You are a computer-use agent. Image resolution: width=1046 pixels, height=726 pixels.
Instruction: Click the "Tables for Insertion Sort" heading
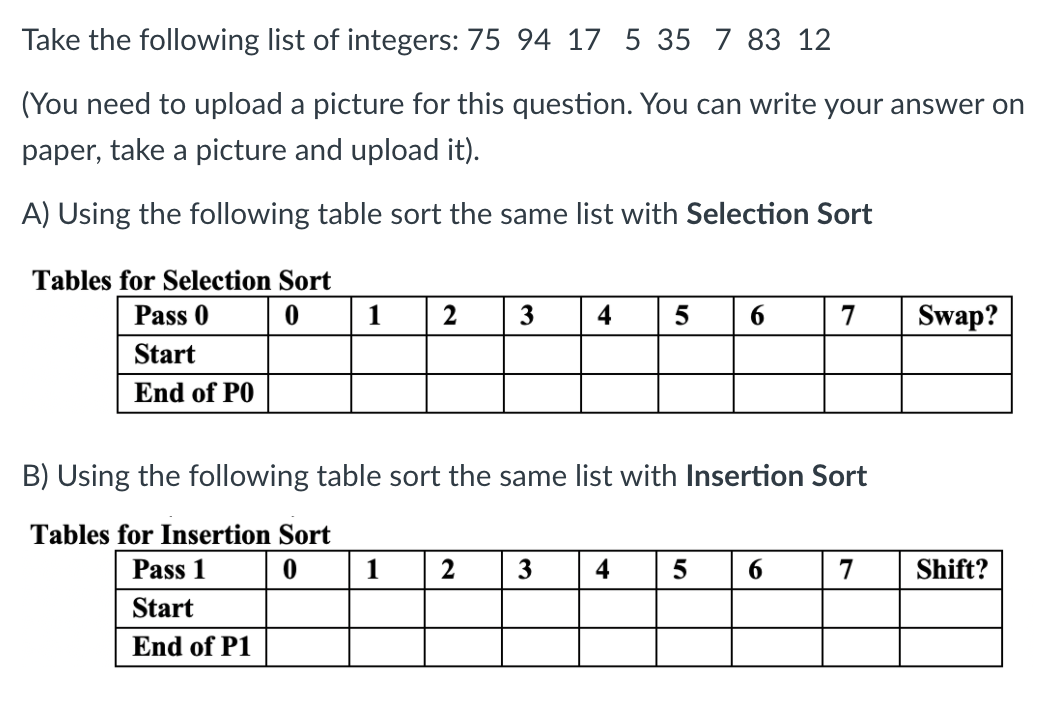pyautogui.click(x=181, y=535)
